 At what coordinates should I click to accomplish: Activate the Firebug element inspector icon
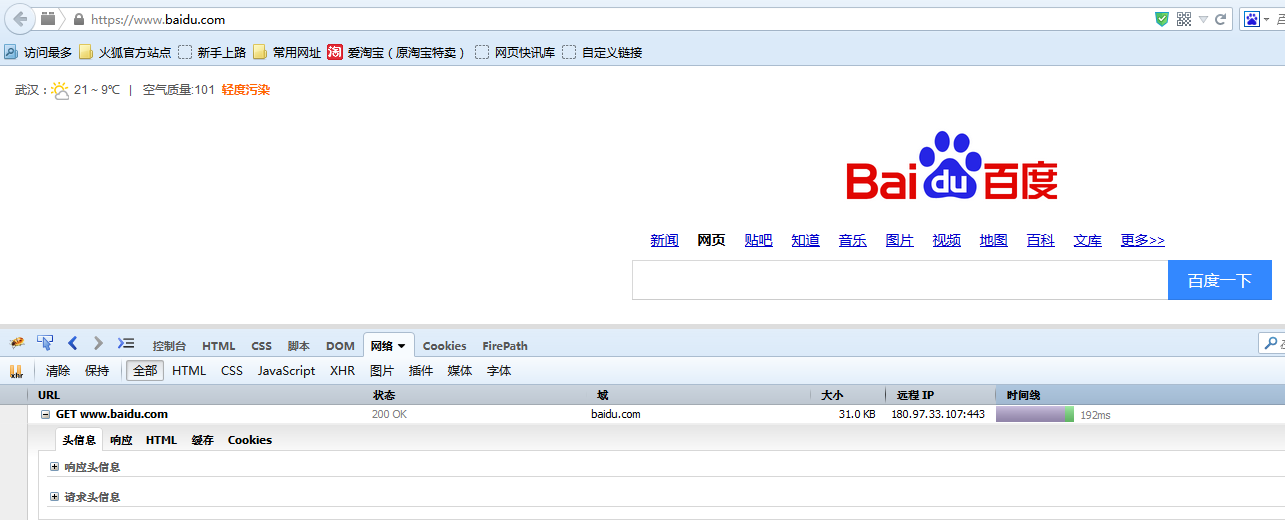pyautogui.click(x=45, y=343)
